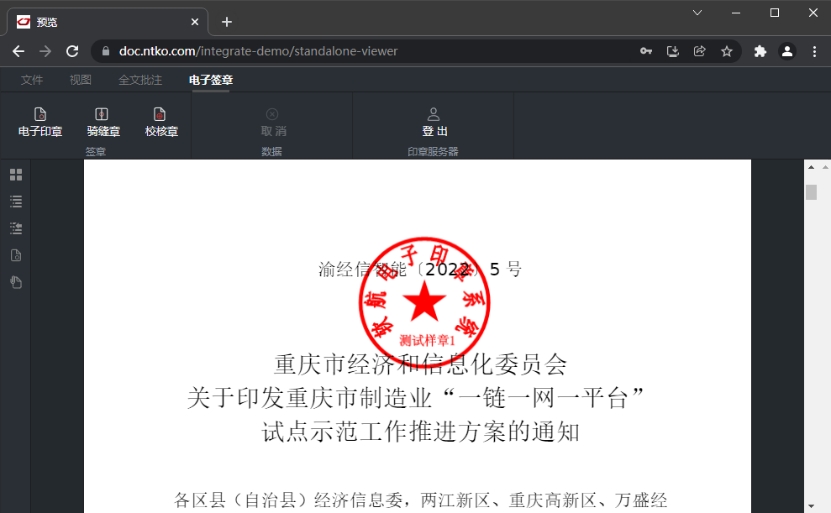Share this page icon

(700, 51)
